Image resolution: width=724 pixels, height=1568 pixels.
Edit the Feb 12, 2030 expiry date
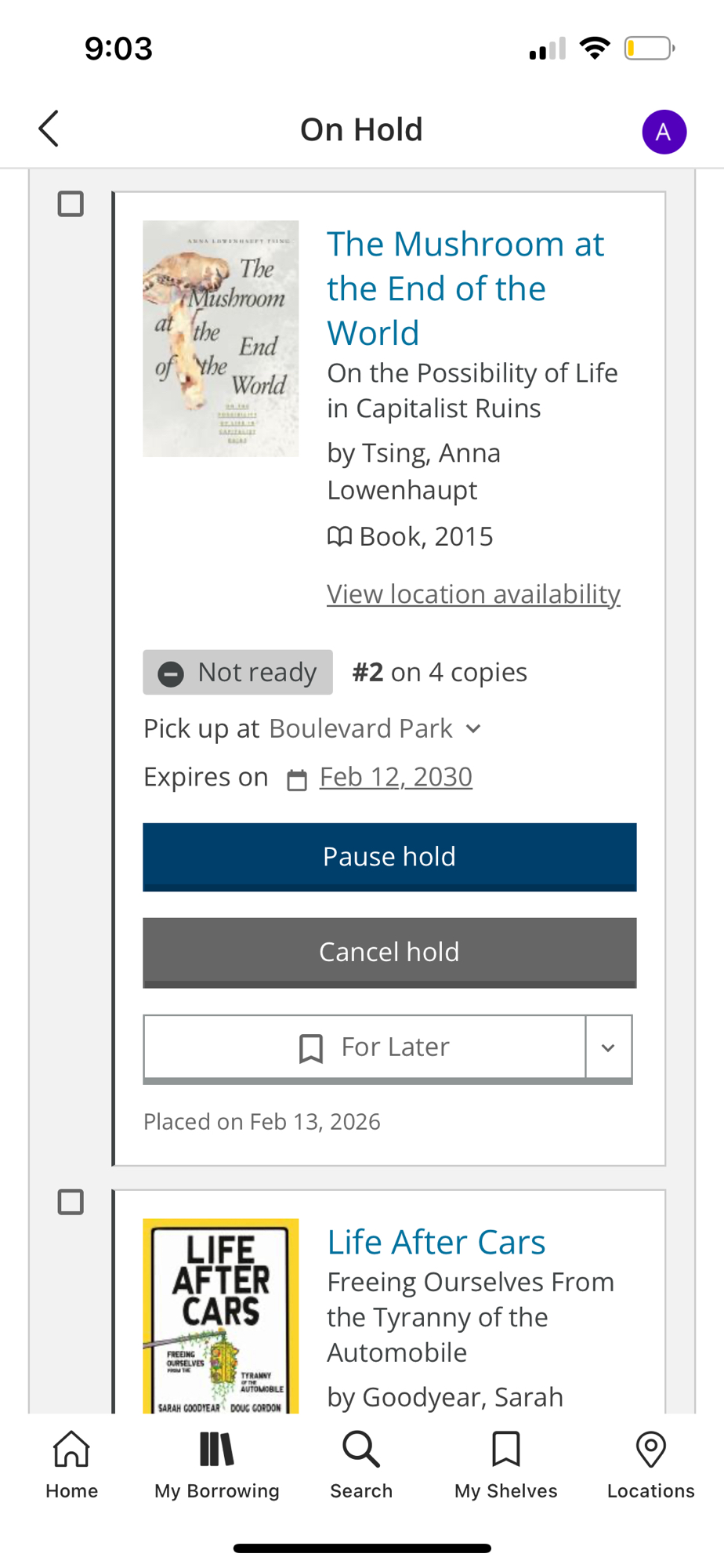(x=396, y=777)
